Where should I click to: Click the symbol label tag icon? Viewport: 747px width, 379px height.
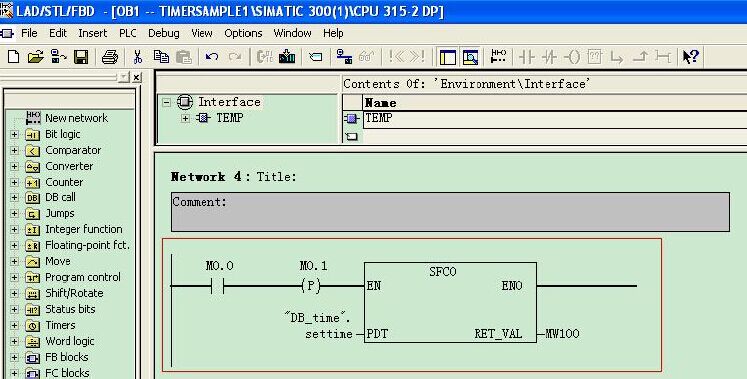click(315, 58)
